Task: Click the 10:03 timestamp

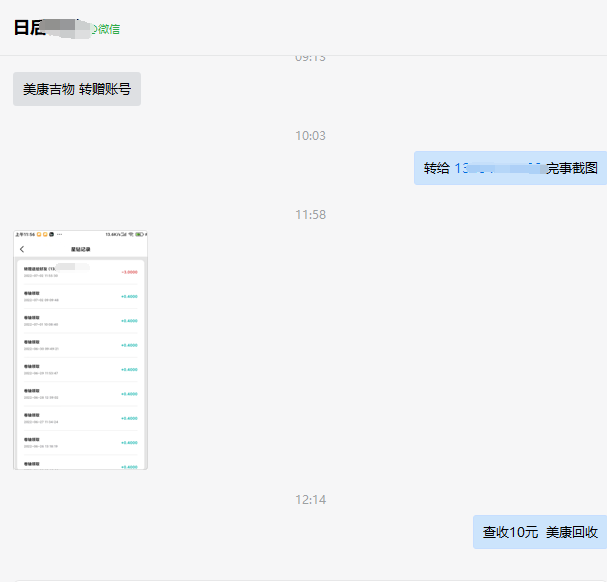Action: pyautogui.click(x=310, y=136)
